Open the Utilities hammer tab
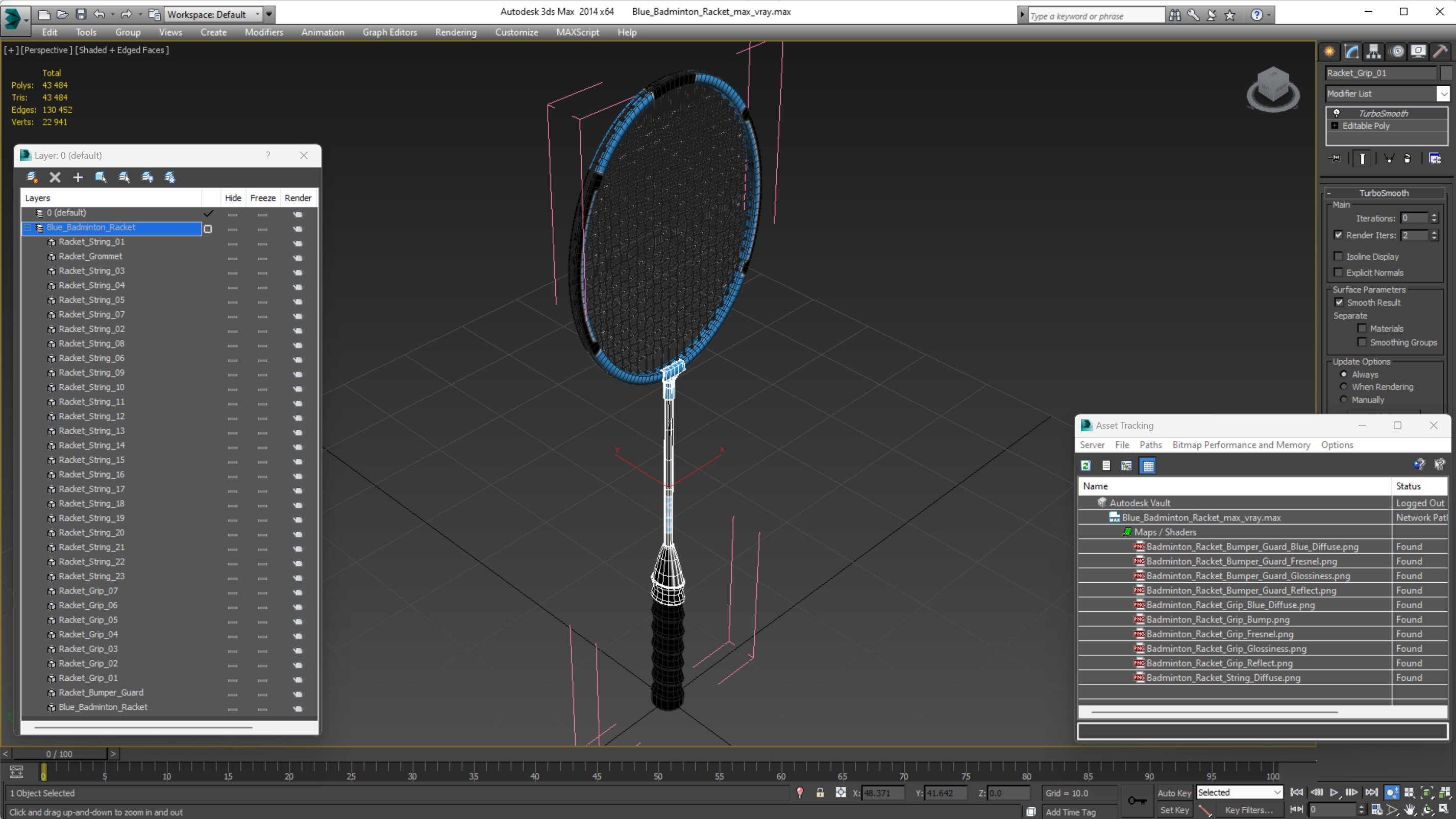1456x819 pixels. coord(1440,52)
